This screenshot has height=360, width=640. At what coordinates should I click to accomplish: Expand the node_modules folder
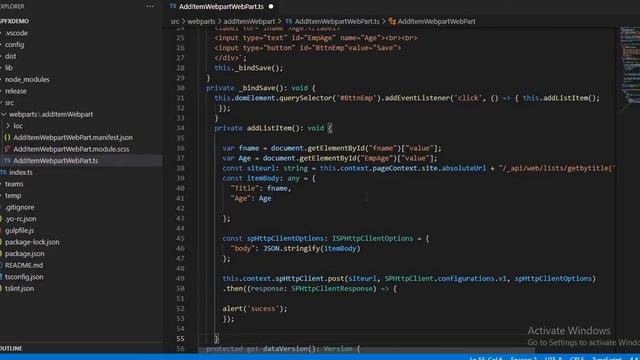(27, 80)
